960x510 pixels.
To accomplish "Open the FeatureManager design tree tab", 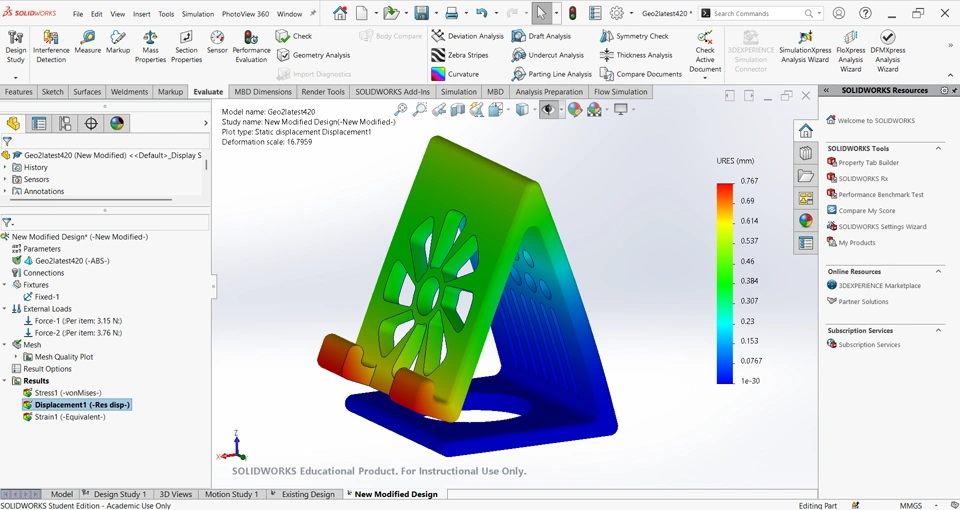I will pos(13,124).
